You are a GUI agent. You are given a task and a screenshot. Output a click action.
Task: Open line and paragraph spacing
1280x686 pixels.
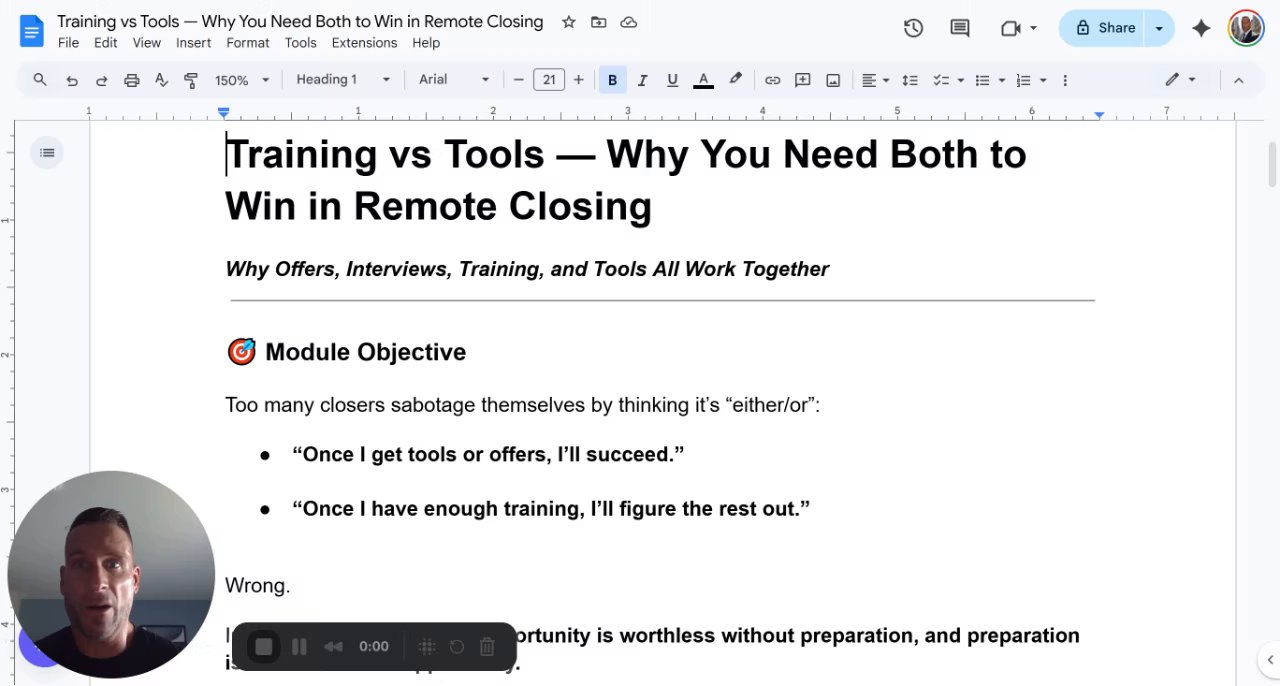pos(909,80)
